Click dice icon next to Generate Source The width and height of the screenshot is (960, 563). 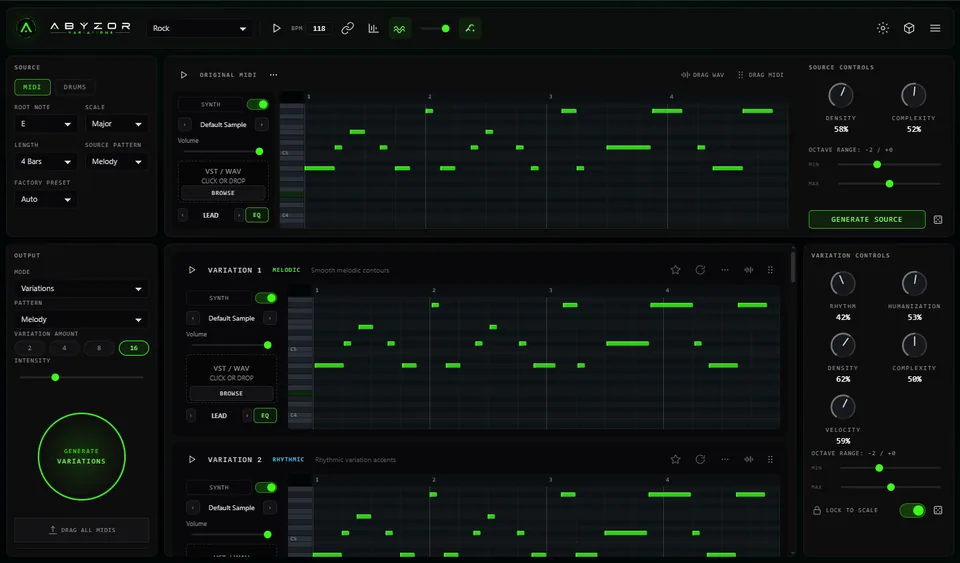(938, 220)
